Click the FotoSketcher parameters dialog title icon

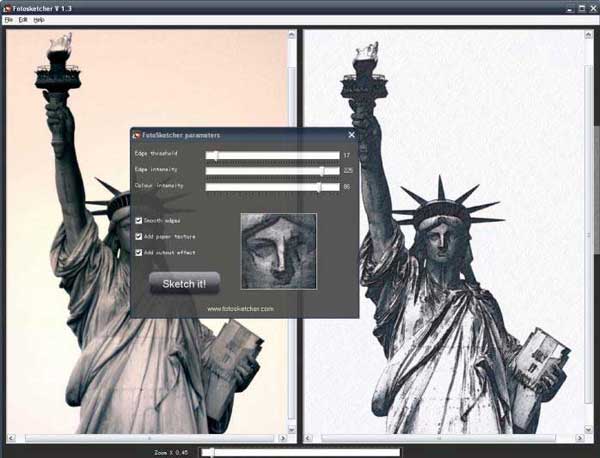(137, 135)
